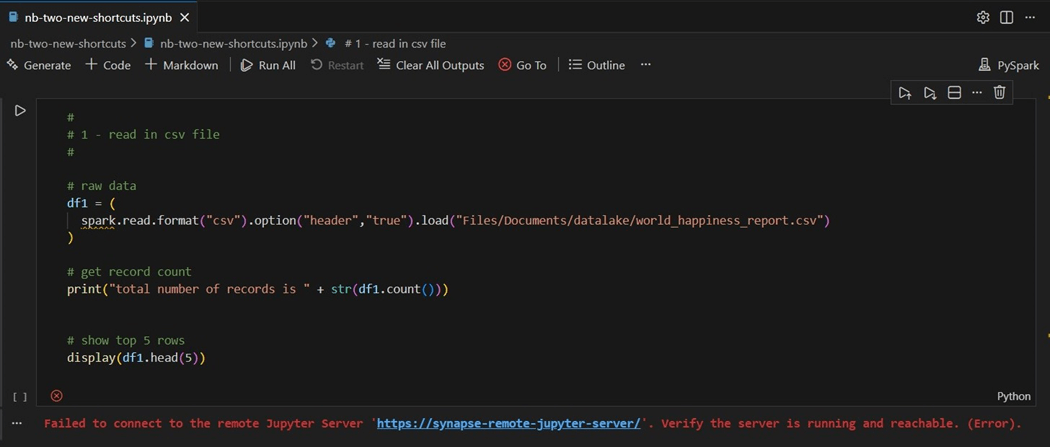Click nb-two-new-shortcuts.ipynb file breadcrumb
The image size is (1050, 447).
[226, 43]
